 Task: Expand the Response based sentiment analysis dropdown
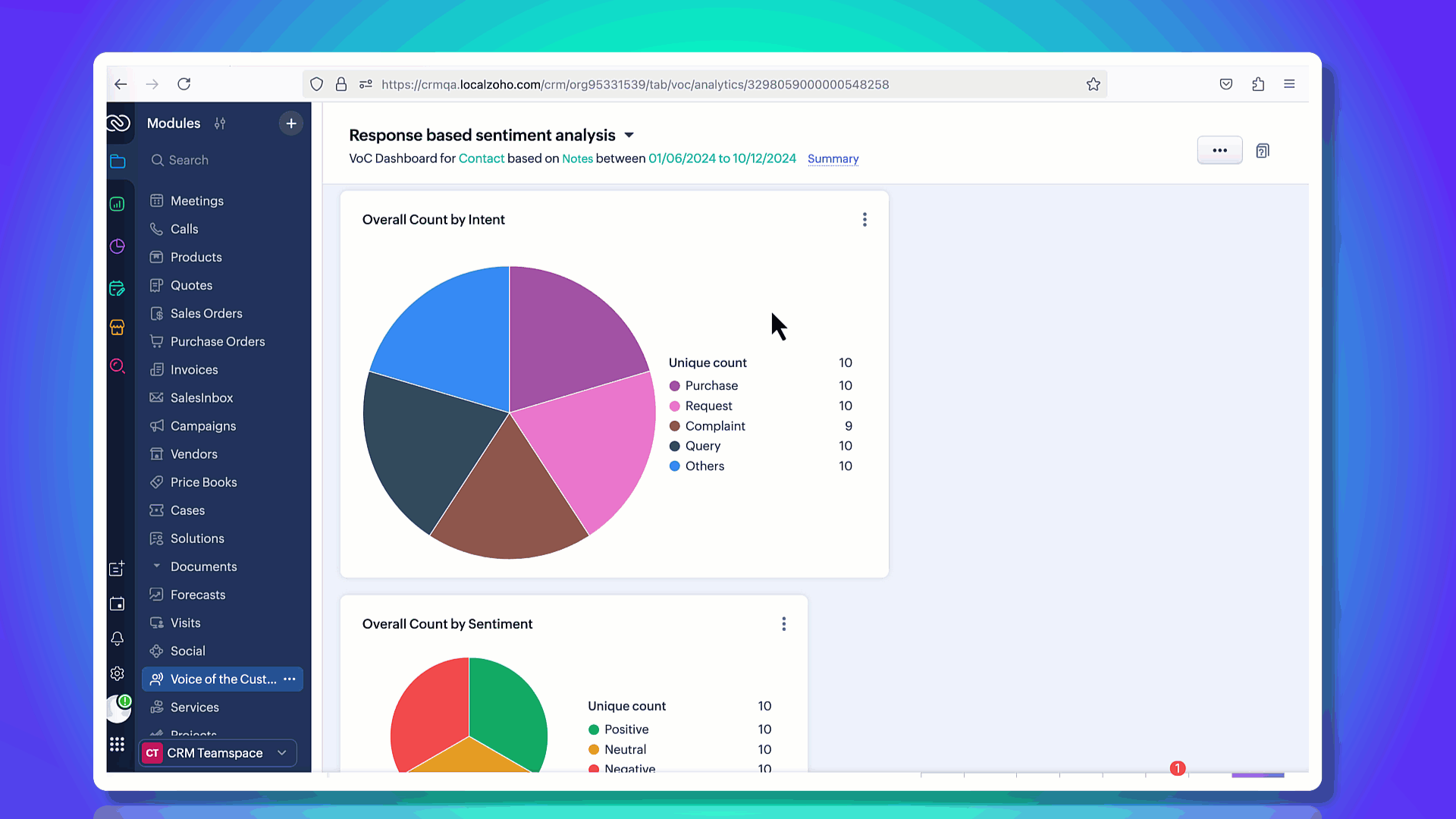tap(629, 136)
